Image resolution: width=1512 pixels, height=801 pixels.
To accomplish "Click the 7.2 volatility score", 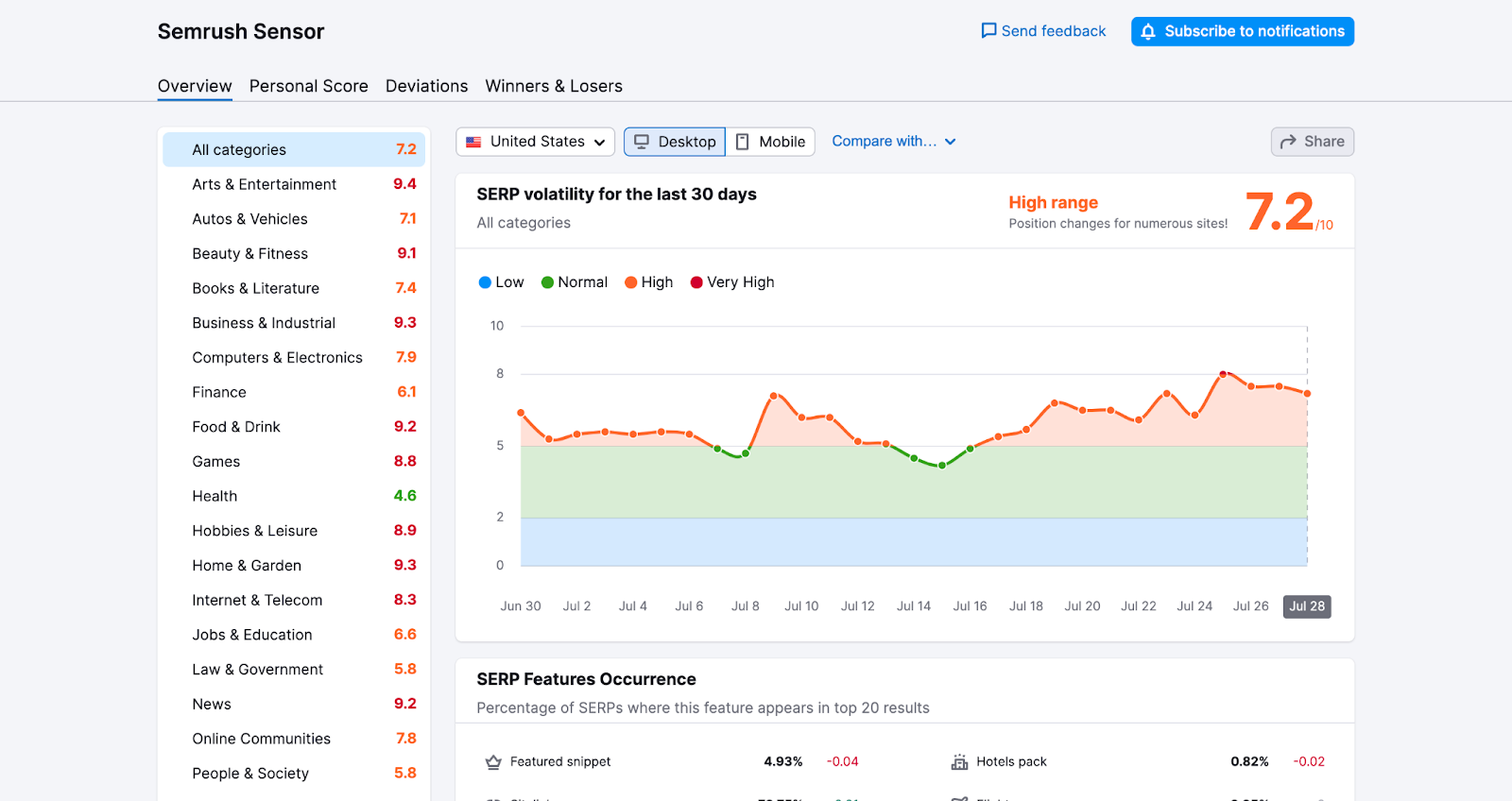I will coord(1280,212).
